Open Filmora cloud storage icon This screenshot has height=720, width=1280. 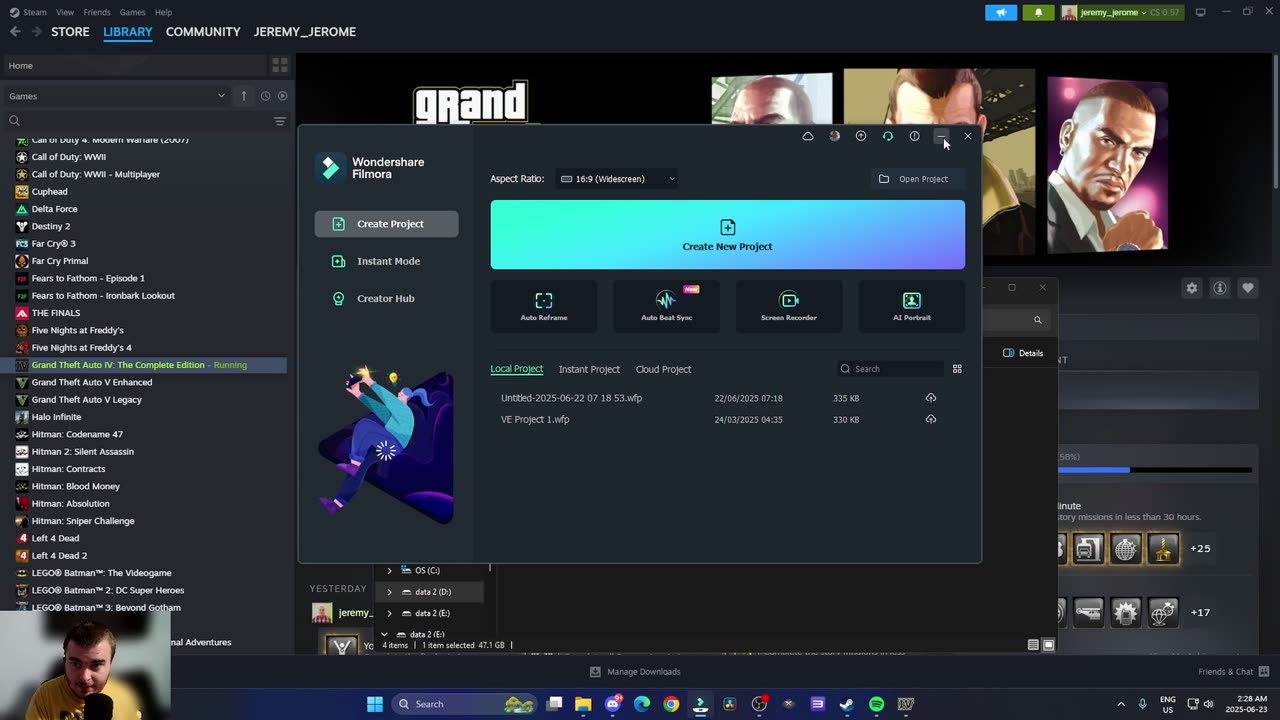808,136
